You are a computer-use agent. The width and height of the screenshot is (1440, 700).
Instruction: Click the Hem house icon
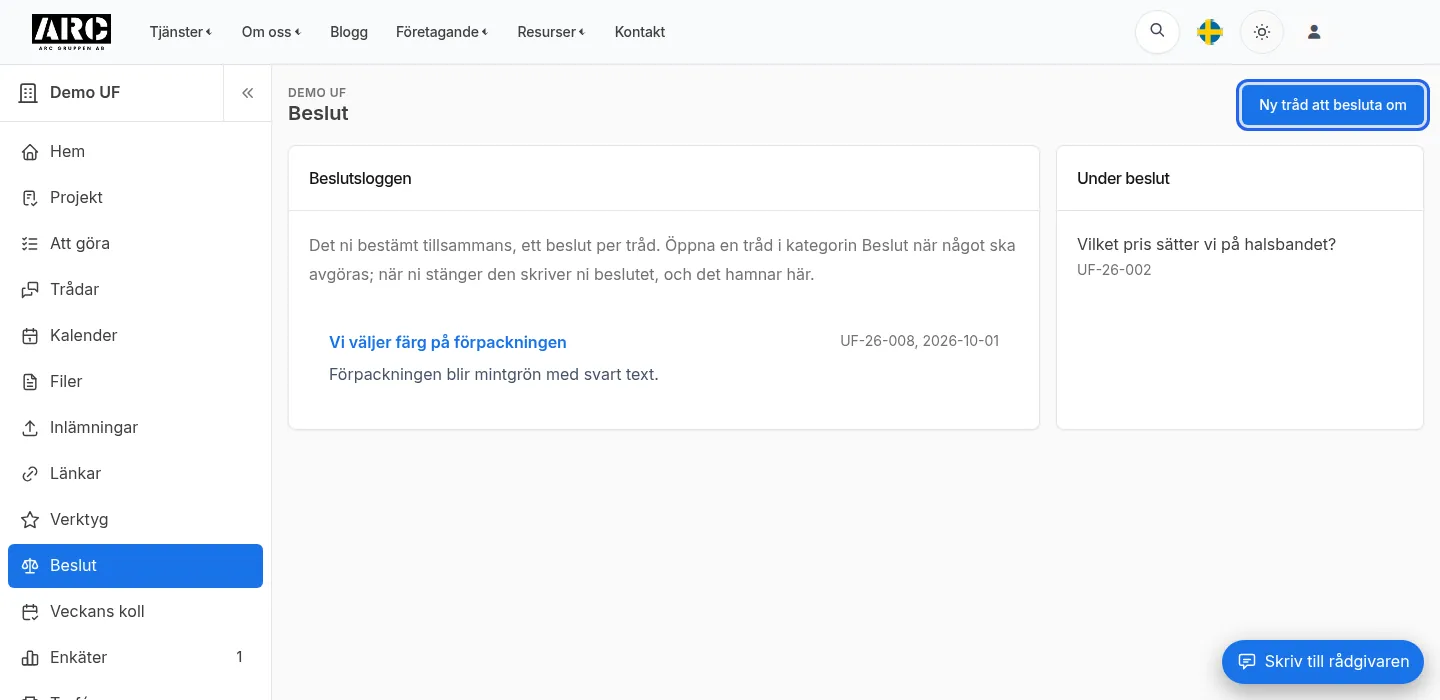click(x=30, y=152)
